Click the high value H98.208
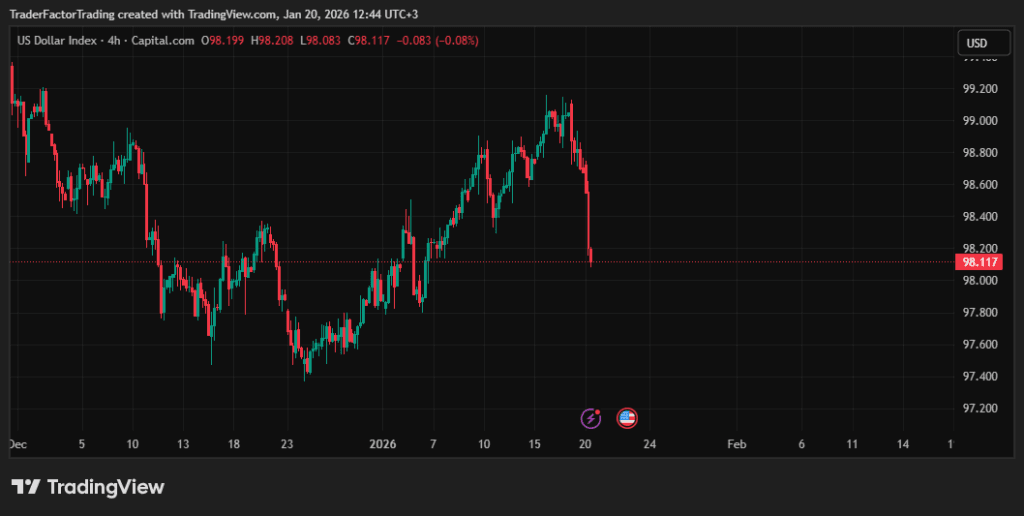 click(271, 41)
